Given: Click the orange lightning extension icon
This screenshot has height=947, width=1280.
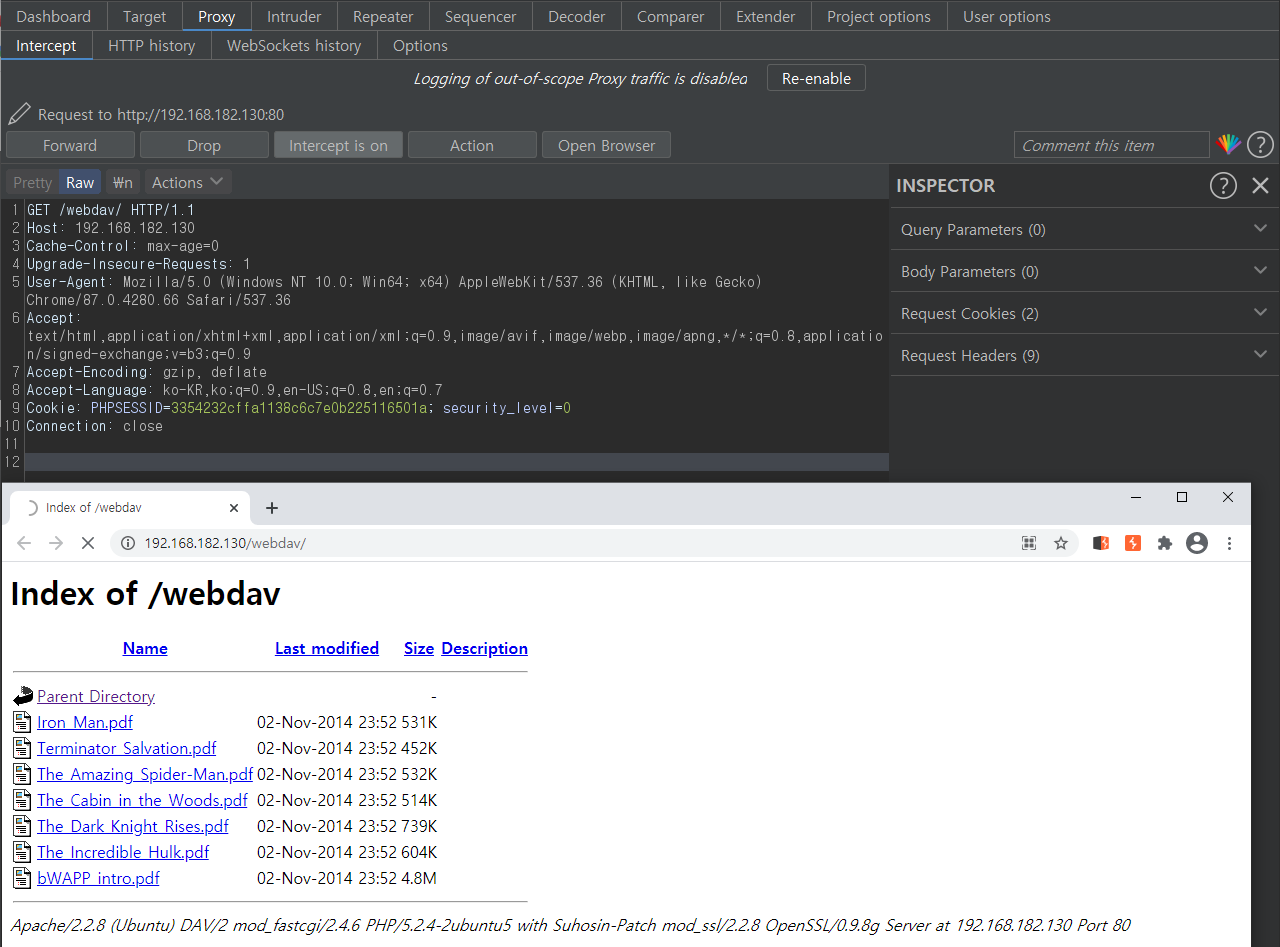Looking at the screenshot, I should [x=1133, y=543].
